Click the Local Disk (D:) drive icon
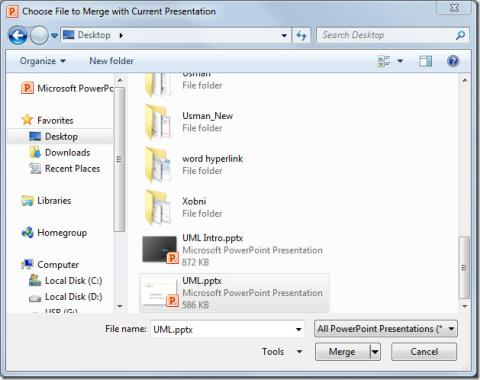This screenshot has height=380, width=480. pos(35,298)
